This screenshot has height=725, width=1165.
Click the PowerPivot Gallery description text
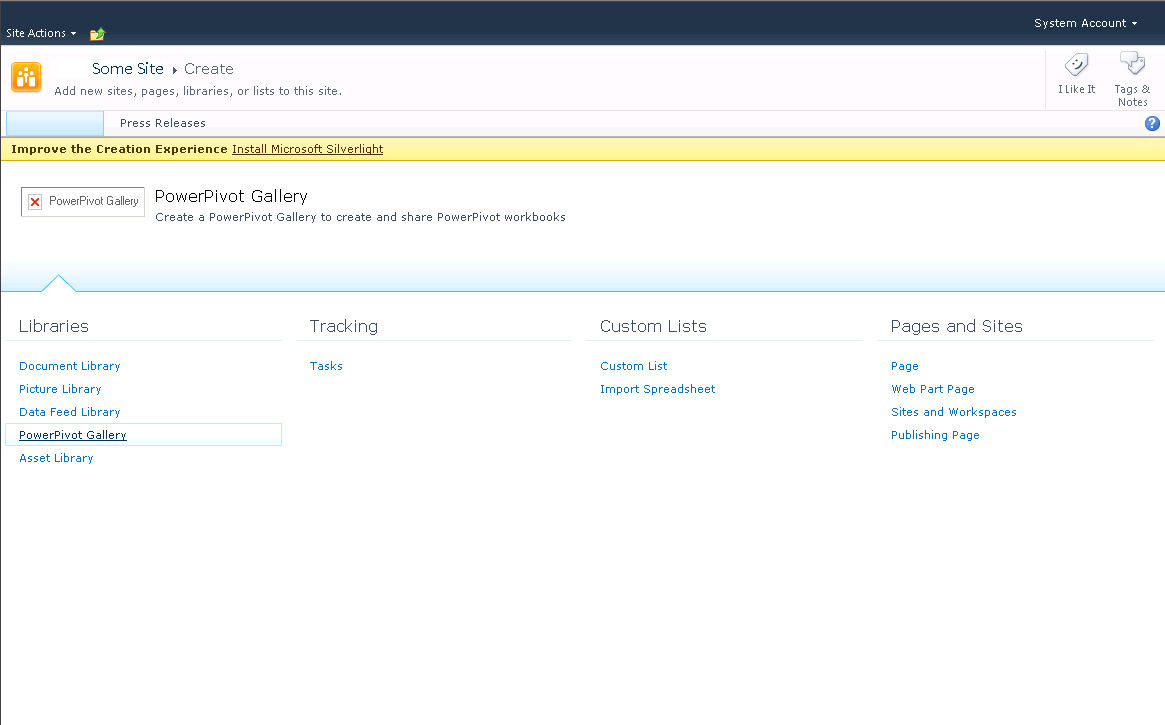360,217
